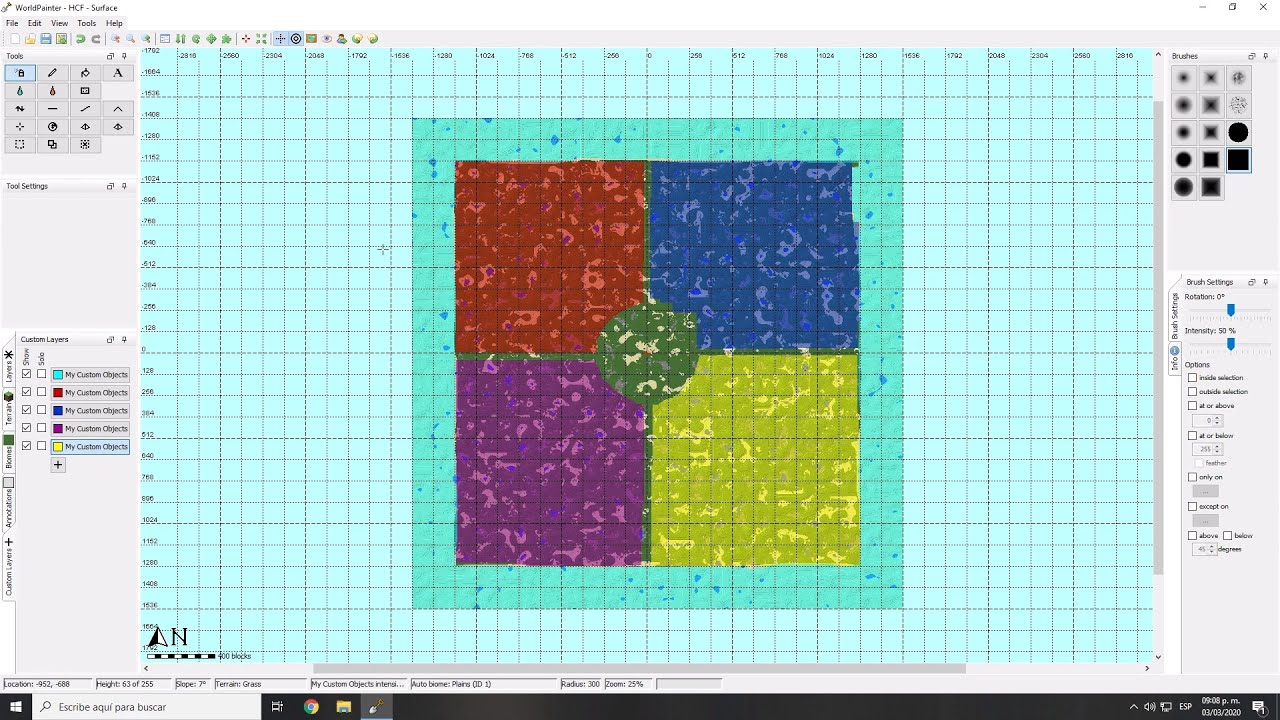The width and height of the screenshot is (1280, 720).
Task: Enable Solo for purple My Custom Objects layer
Action: pyautogui.click(x=41, y=428)
